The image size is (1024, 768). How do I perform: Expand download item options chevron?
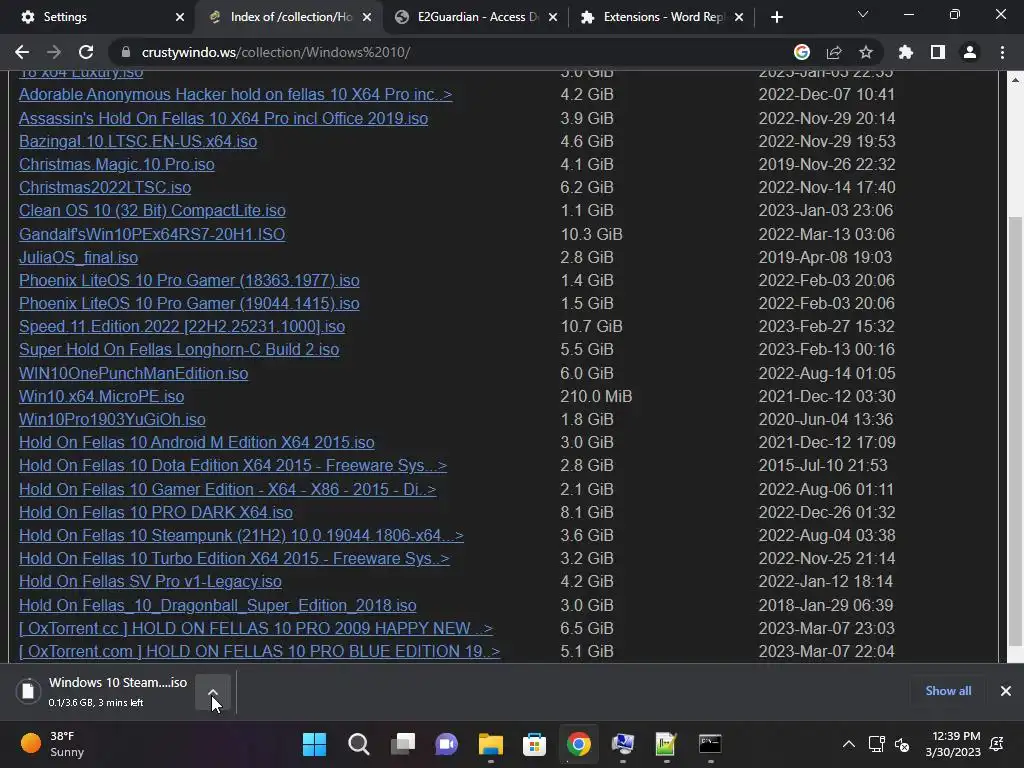tap(213, 692)
